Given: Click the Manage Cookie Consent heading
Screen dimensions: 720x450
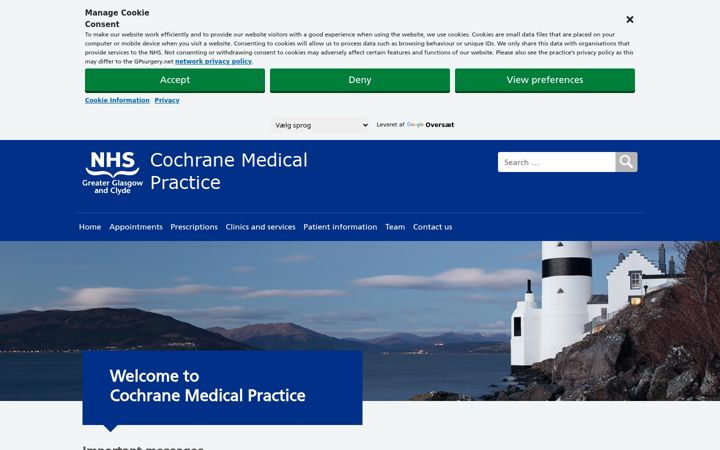Looking at the screenshot, I should click(117, 18).
